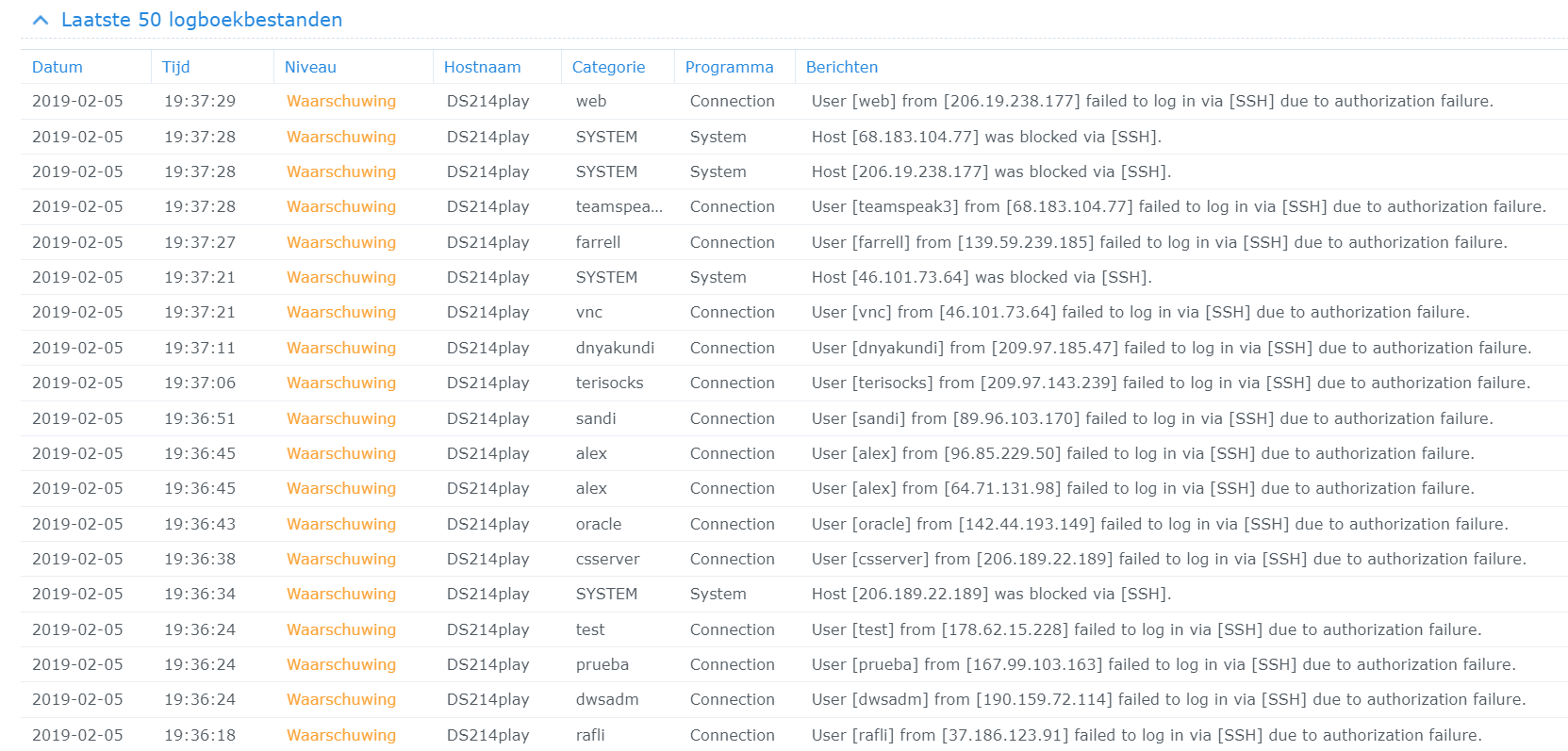Select the 'oracle' category cell

pyautogui.click(x=599, y=524)
